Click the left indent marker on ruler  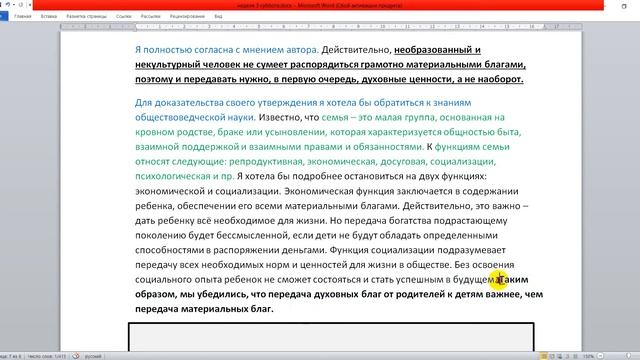click(136, 29)
